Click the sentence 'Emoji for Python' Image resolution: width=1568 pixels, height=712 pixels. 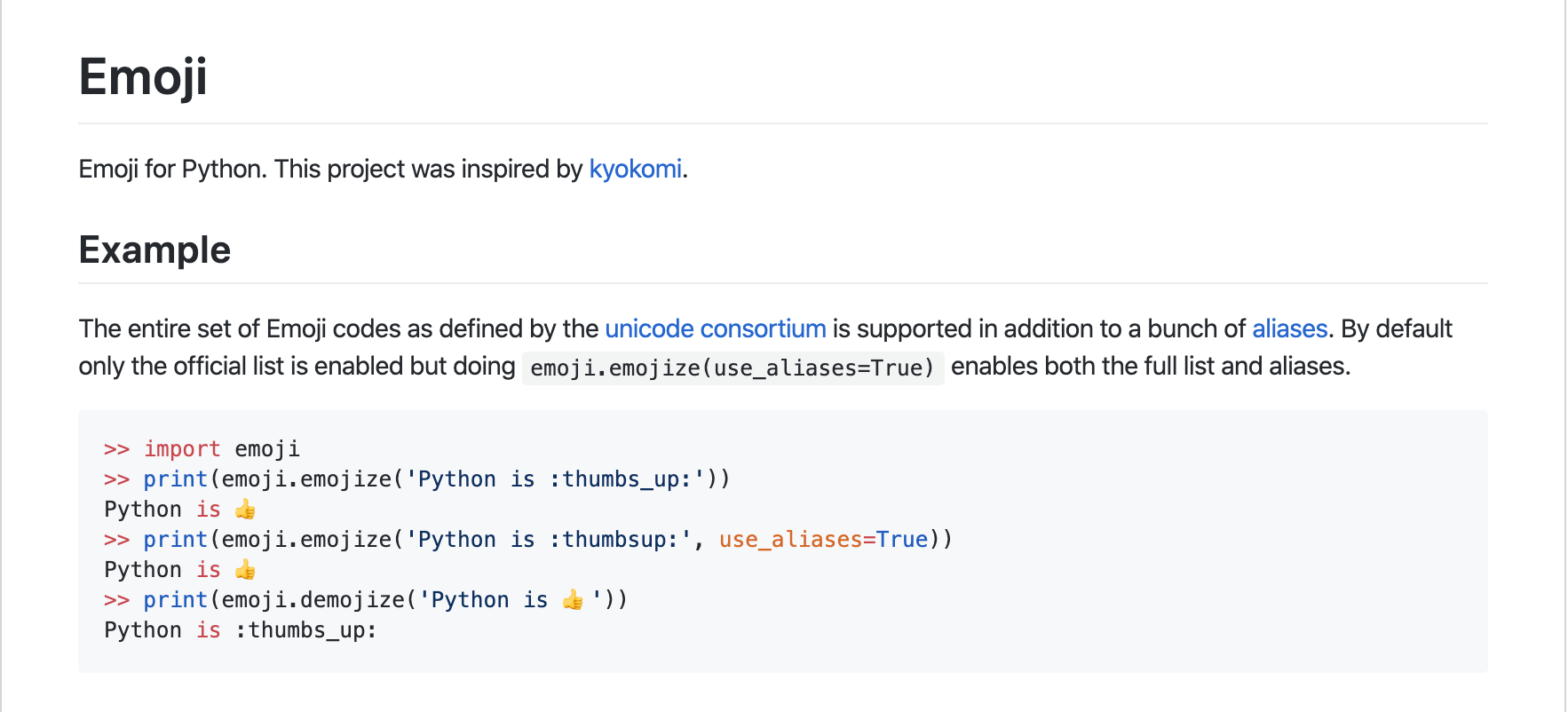173,169
